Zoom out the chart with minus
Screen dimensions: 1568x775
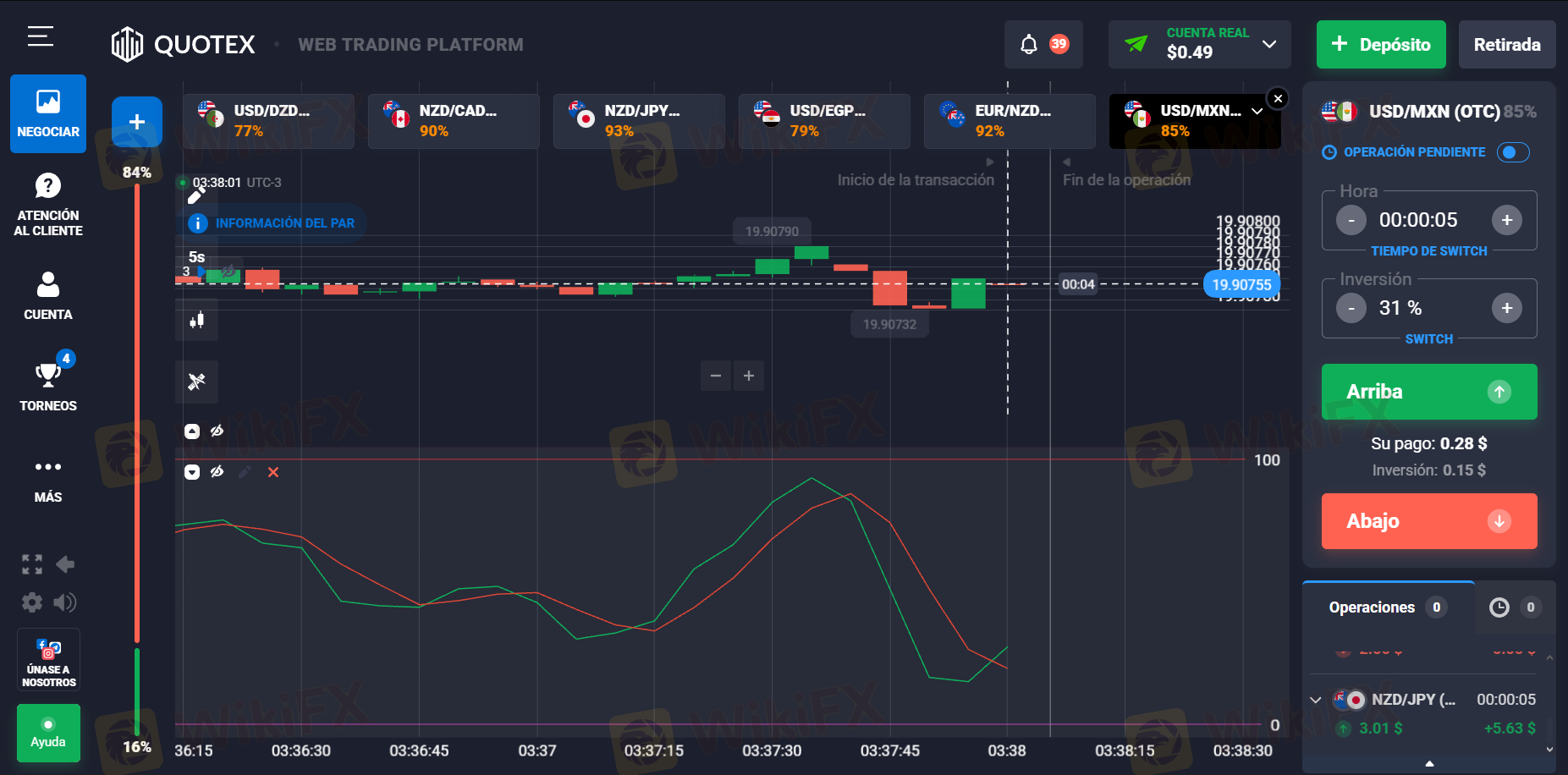tap(716, 376)
